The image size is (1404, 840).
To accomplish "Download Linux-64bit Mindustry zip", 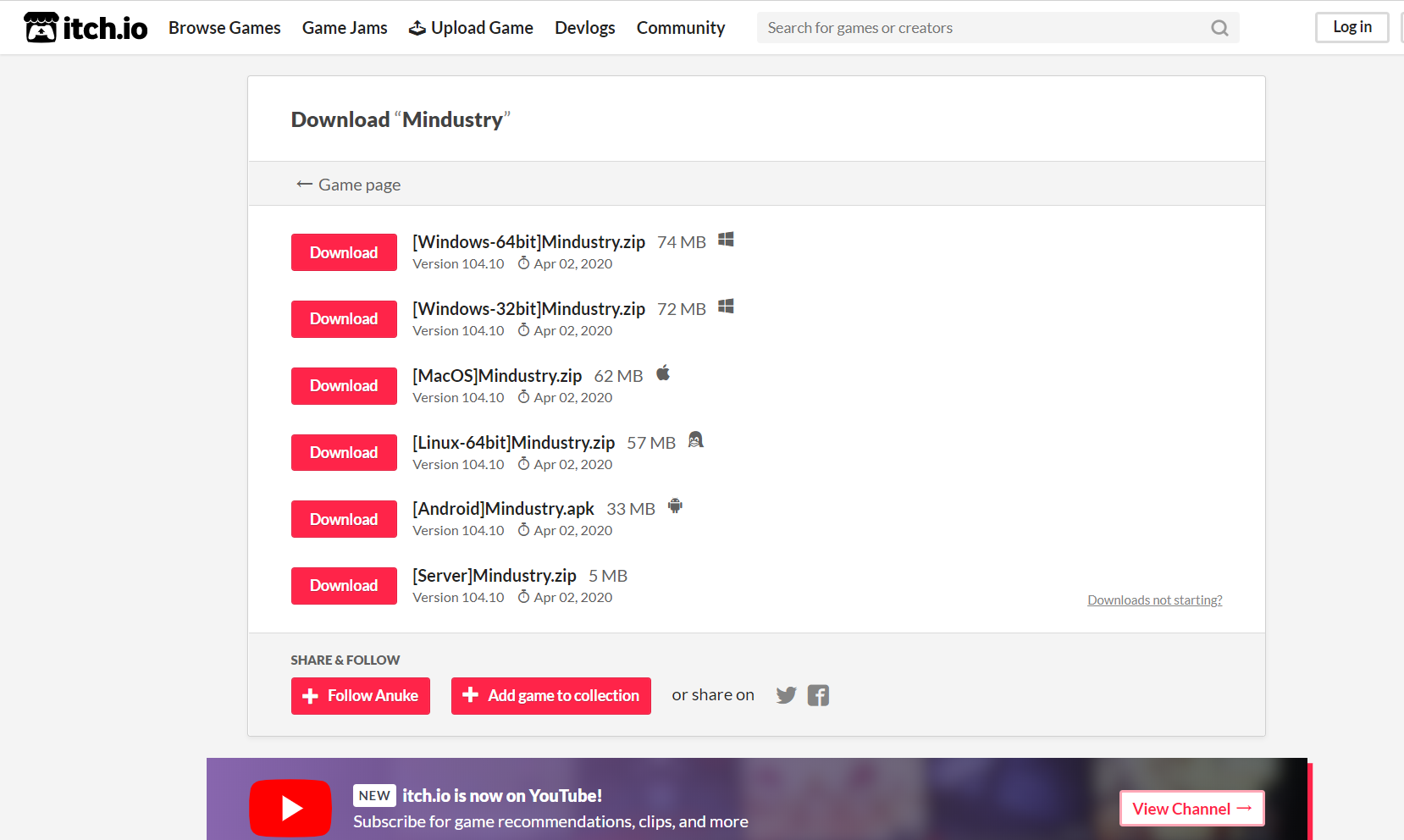I will coord(344,452).
